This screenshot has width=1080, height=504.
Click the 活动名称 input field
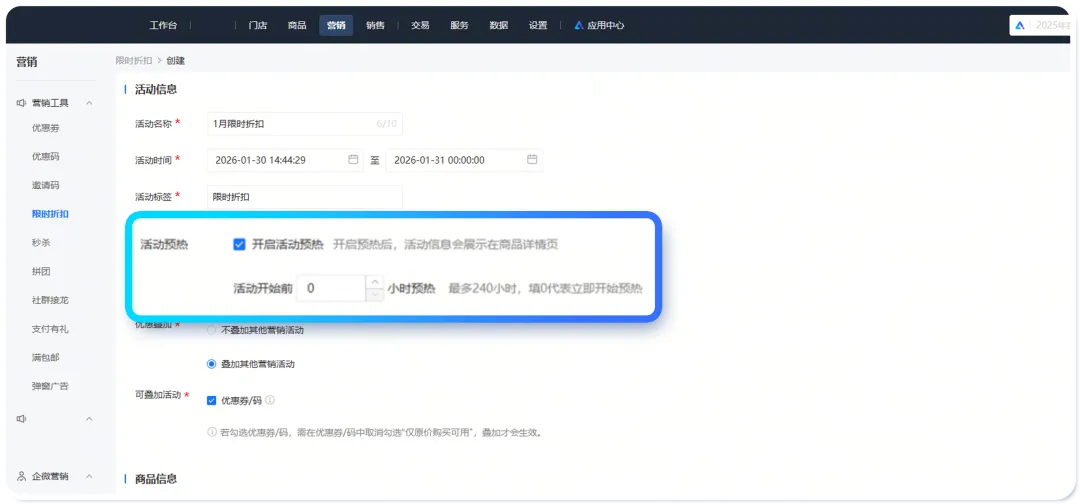click(x=290, y=124)
